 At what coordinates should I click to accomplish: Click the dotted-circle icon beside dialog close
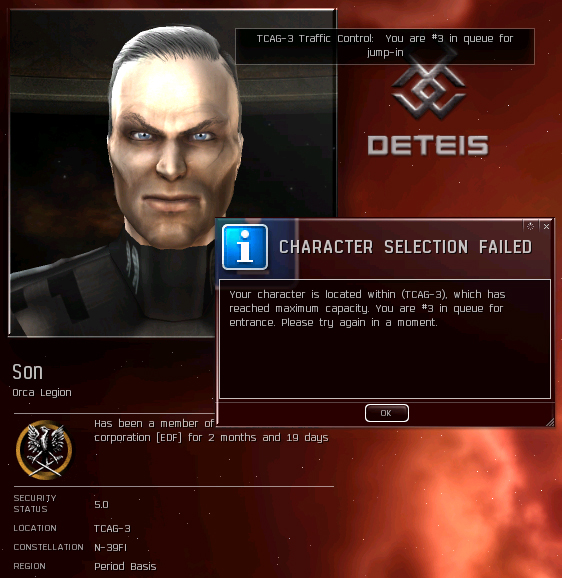530,226
